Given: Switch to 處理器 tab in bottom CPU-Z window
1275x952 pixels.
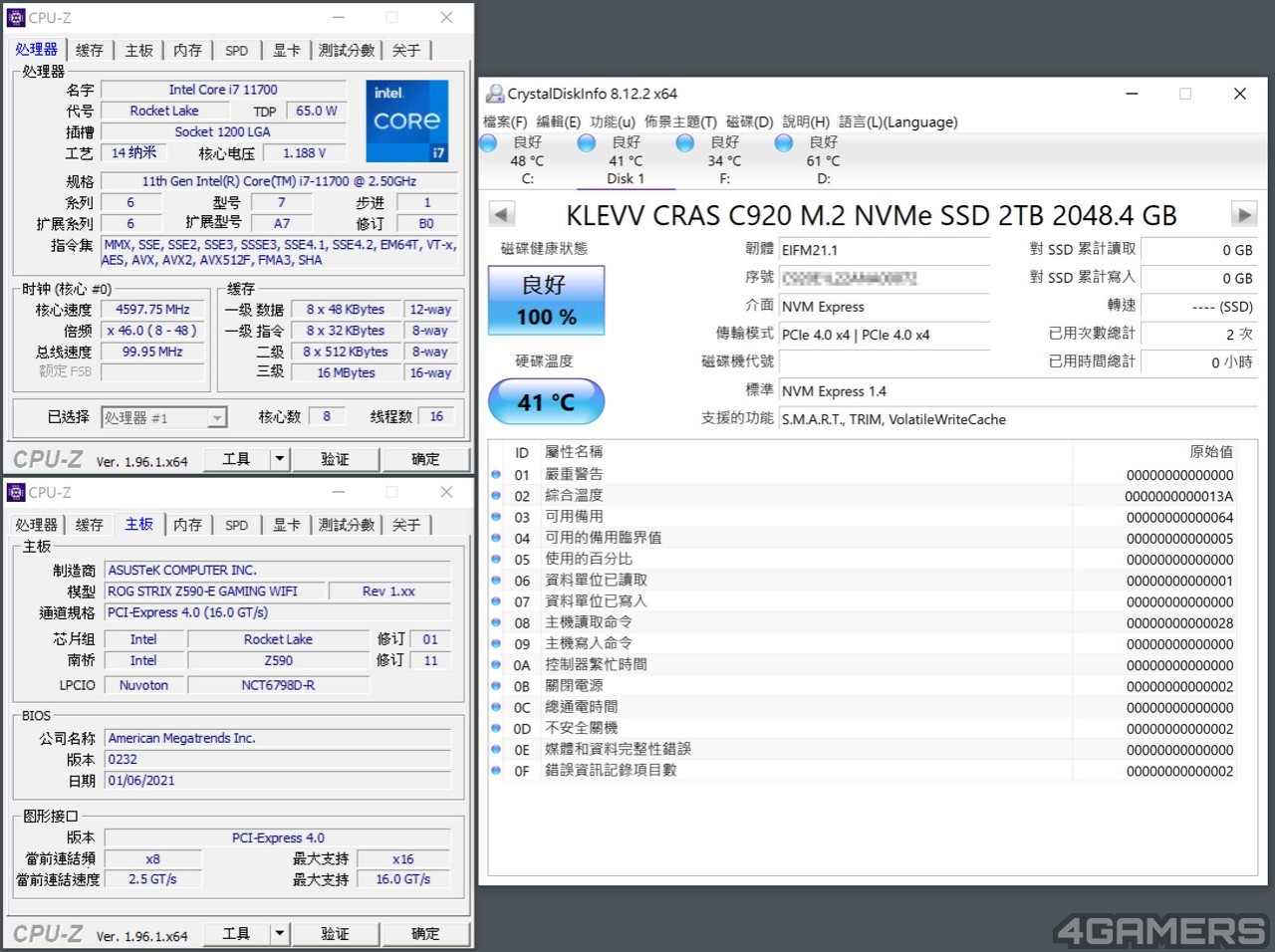Looking at the screenshot, I should tap(37, 525).
